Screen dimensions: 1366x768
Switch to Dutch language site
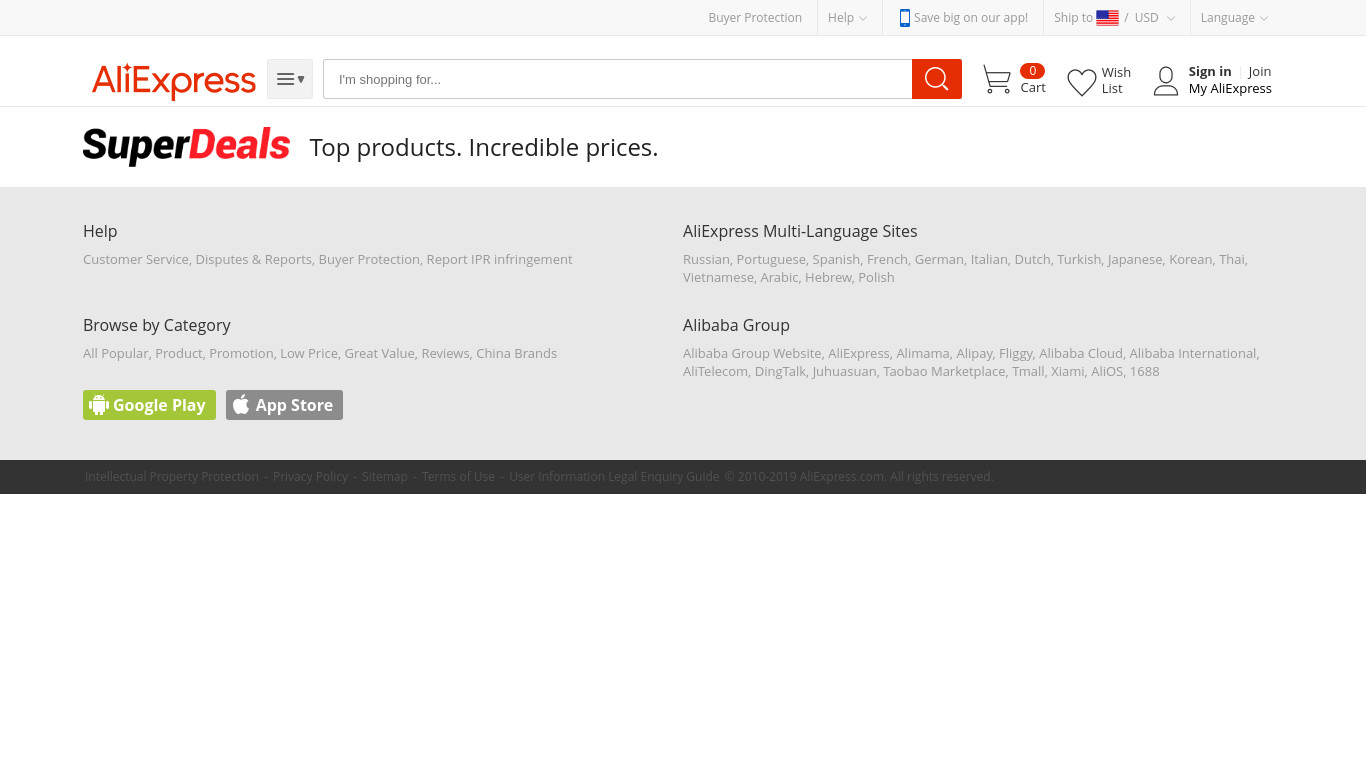point(1032,259)
